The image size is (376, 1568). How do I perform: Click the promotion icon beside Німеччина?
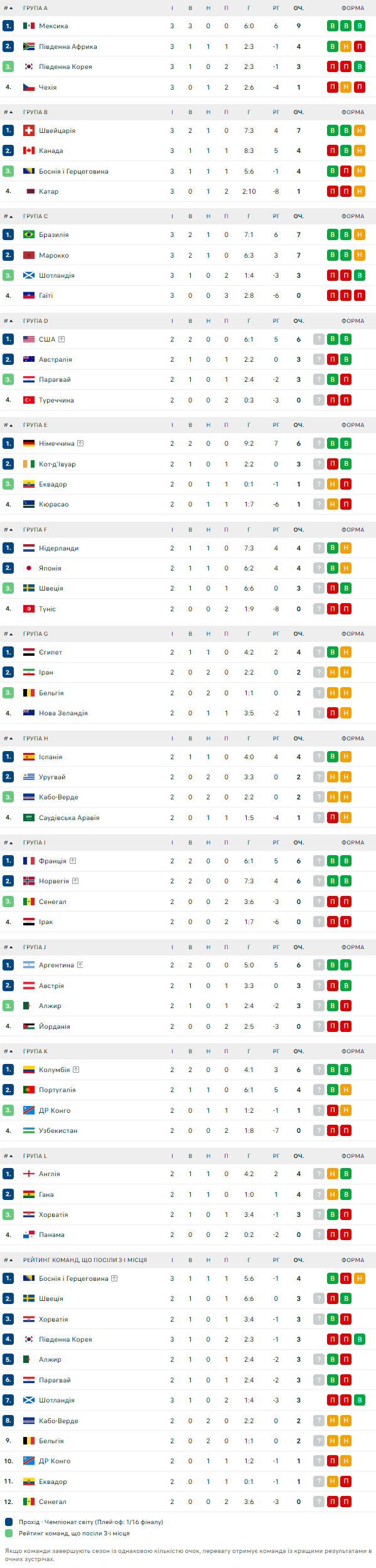click(x=80, y=443)
